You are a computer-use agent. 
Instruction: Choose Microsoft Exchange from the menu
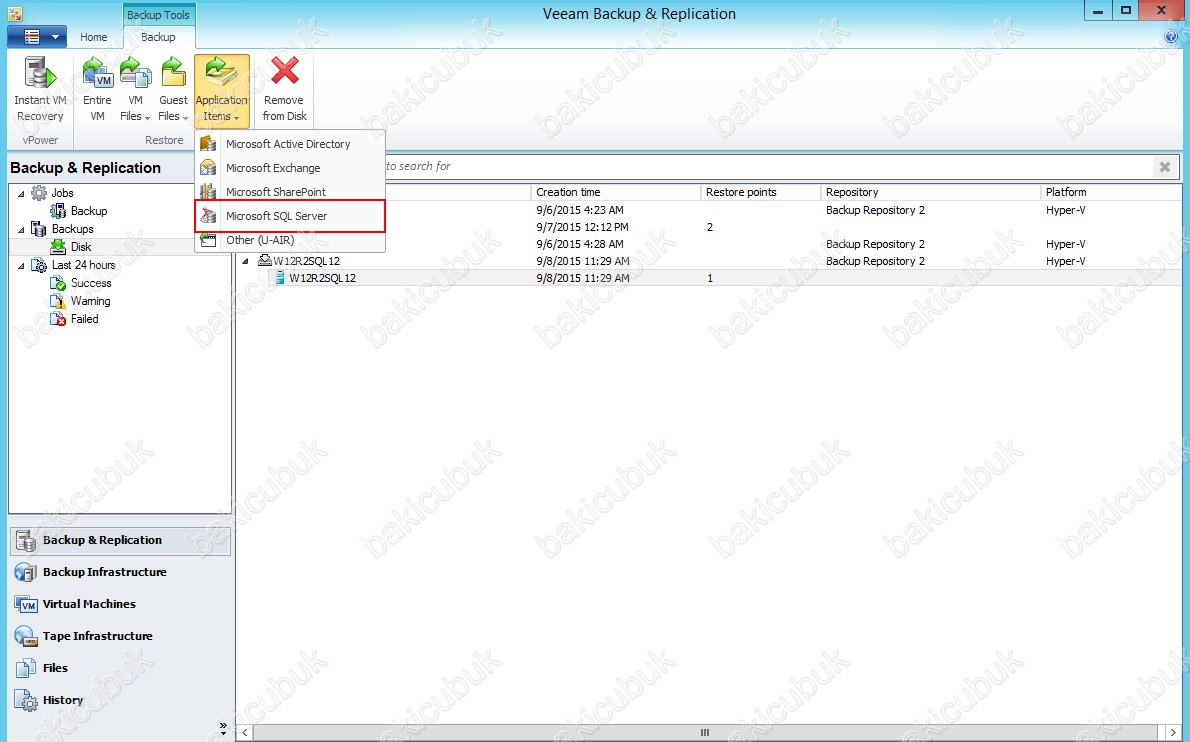tap(290, 168)
